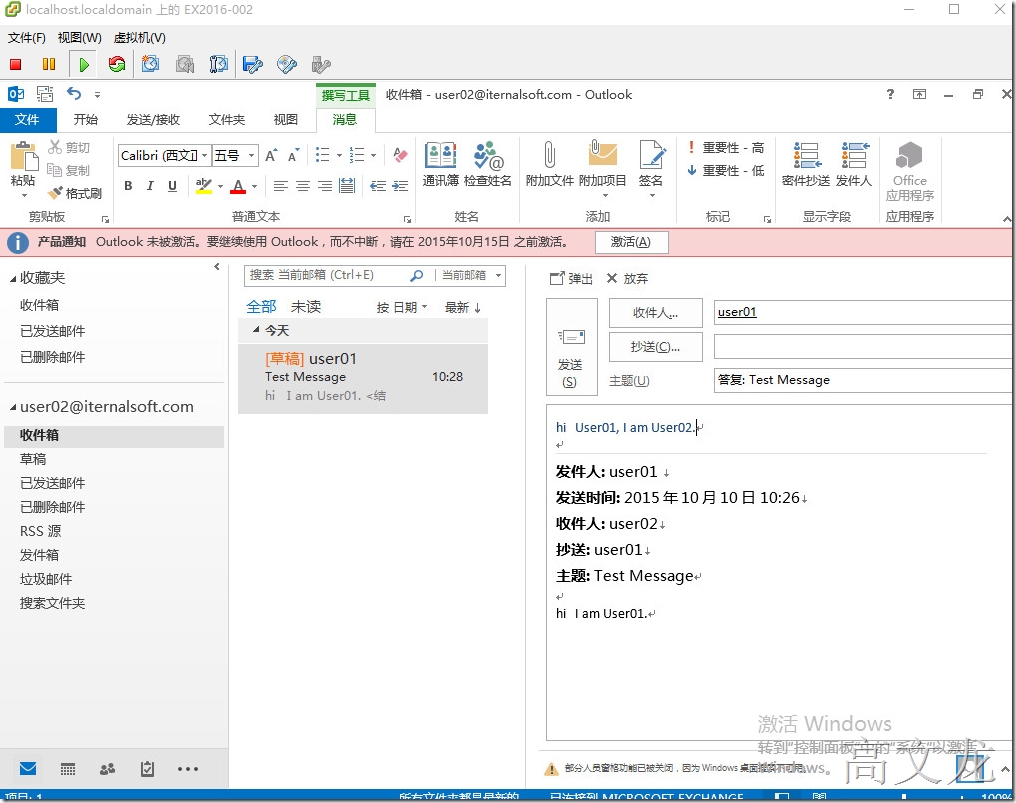Apply red font color
The width and height of the screenshot is (1016, 803).
pyautogui.click(x=238, y=187)
